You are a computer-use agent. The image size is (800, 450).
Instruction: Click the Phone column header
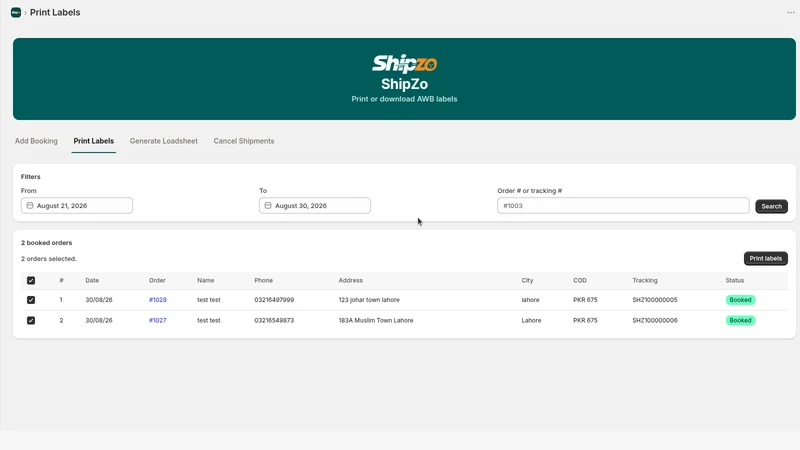click(263, 281)
